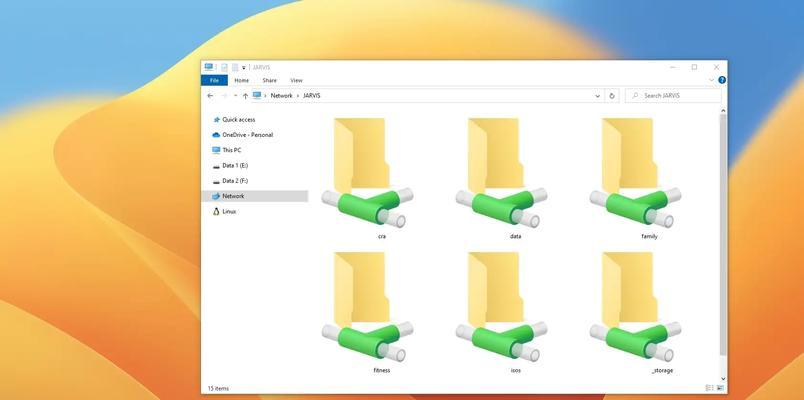Open the File tab

[214, 81]
